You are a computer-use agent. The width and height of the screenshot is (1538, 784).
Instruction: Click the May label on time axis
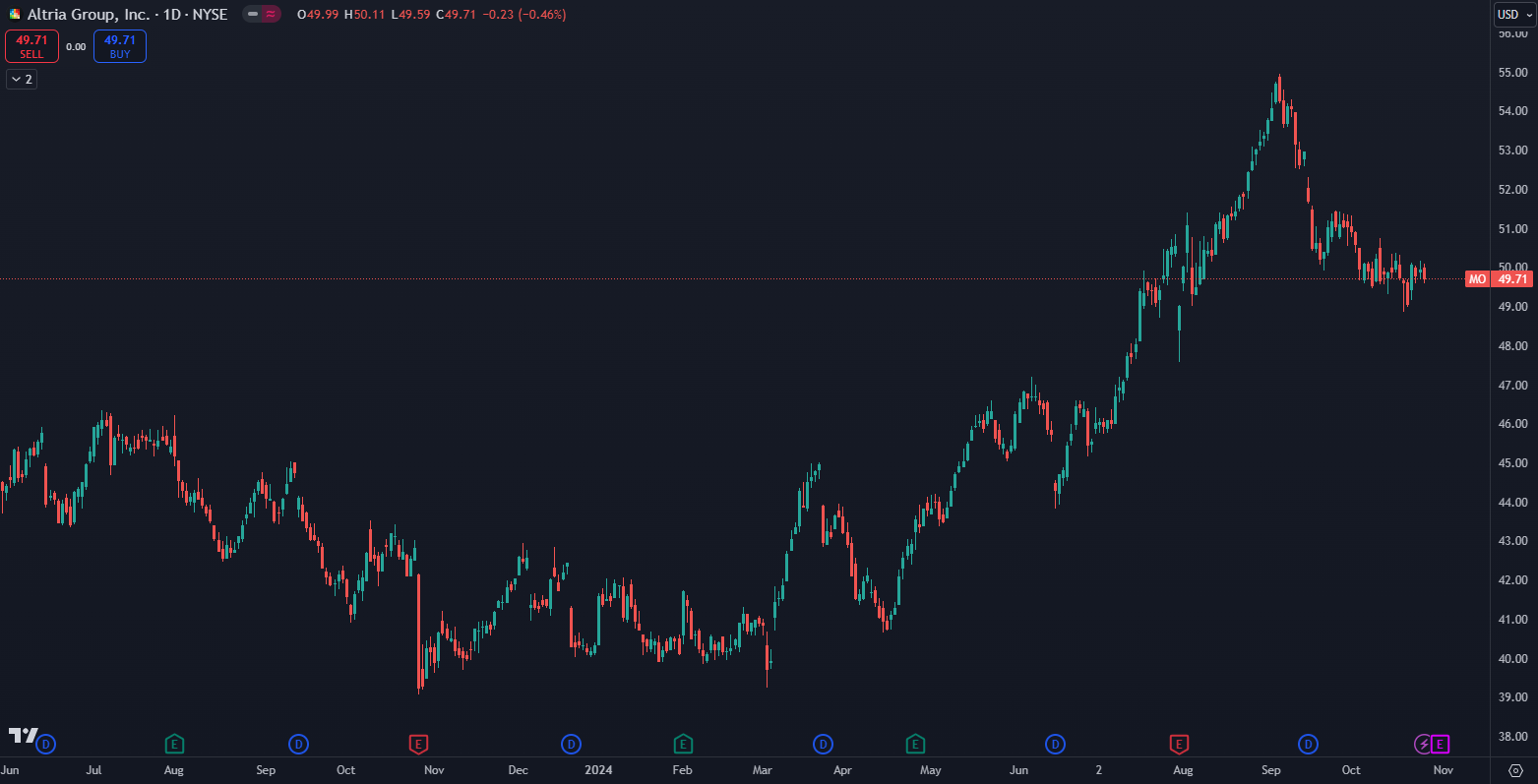930,770
